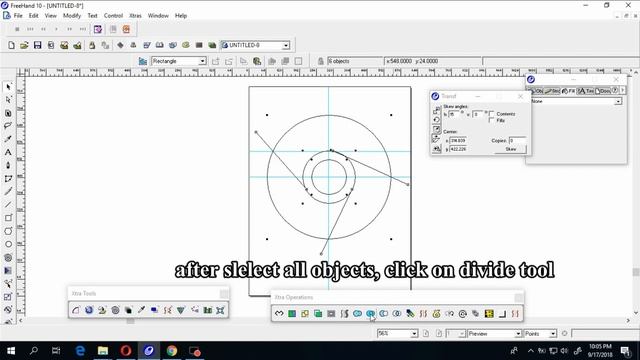Open the Modify menu
The width and height of the screenshot is (640, 360).
(x=72, y=16)
